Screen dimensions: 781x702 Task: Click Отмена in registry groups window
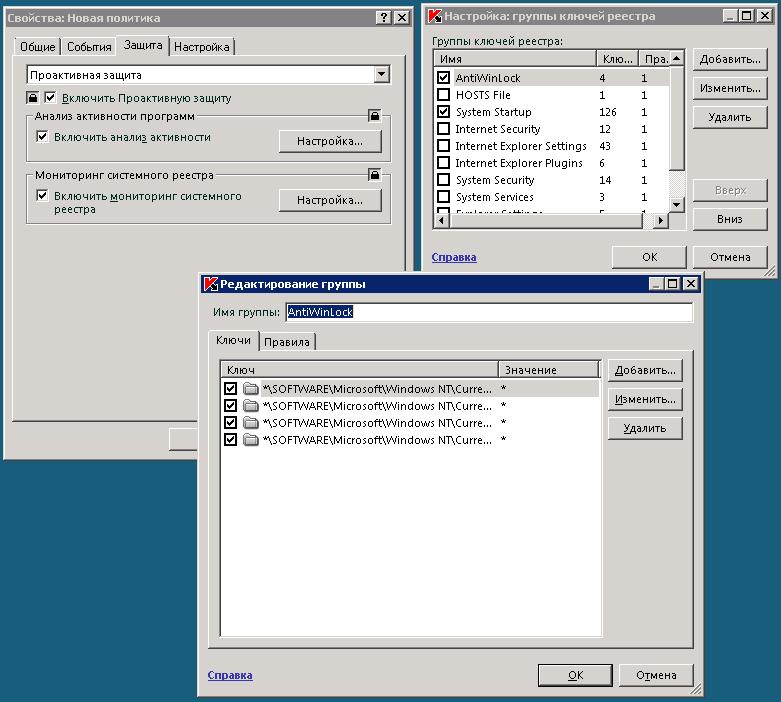pos(730,257)
